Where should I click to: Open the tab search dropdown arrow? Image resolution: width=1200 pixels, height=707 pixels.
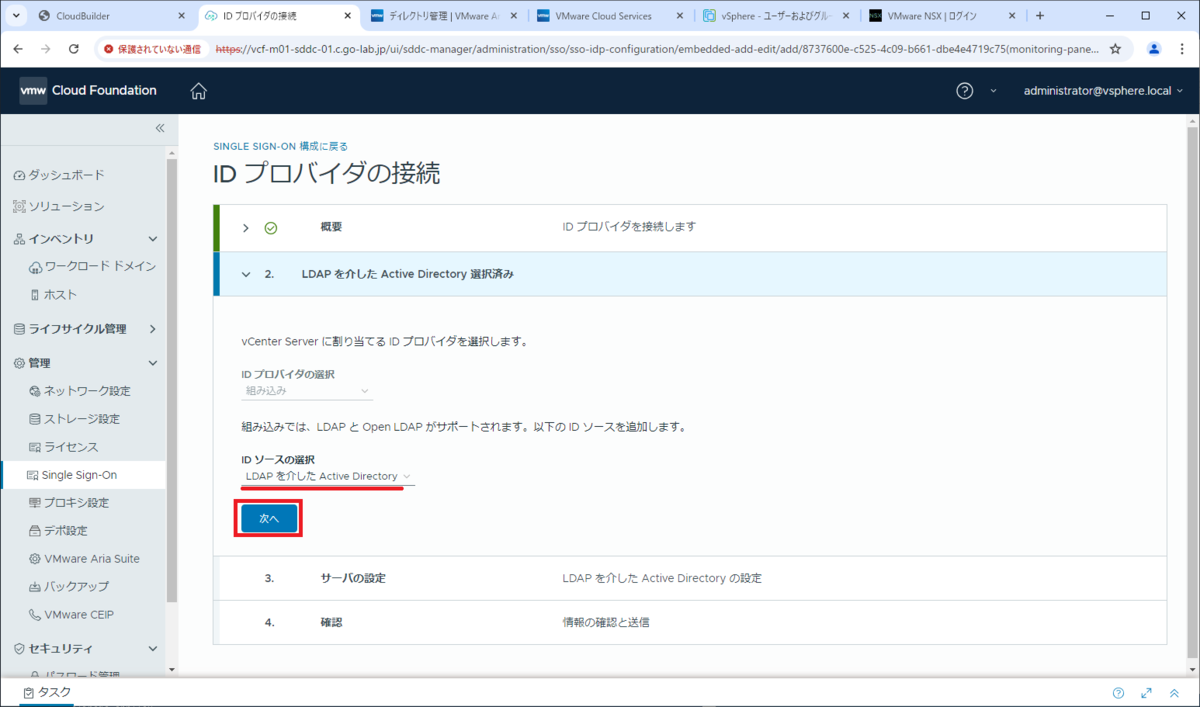(x=15, y=16)
